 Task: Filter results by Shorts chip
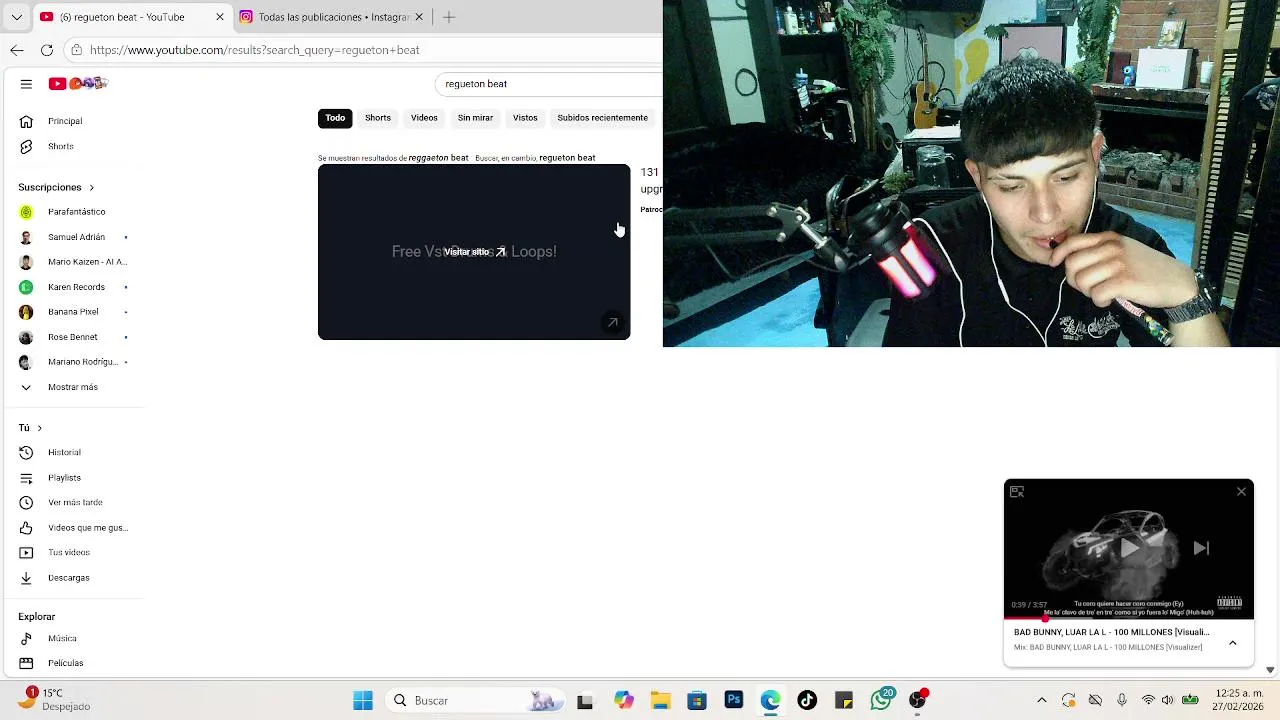[378, 118]
